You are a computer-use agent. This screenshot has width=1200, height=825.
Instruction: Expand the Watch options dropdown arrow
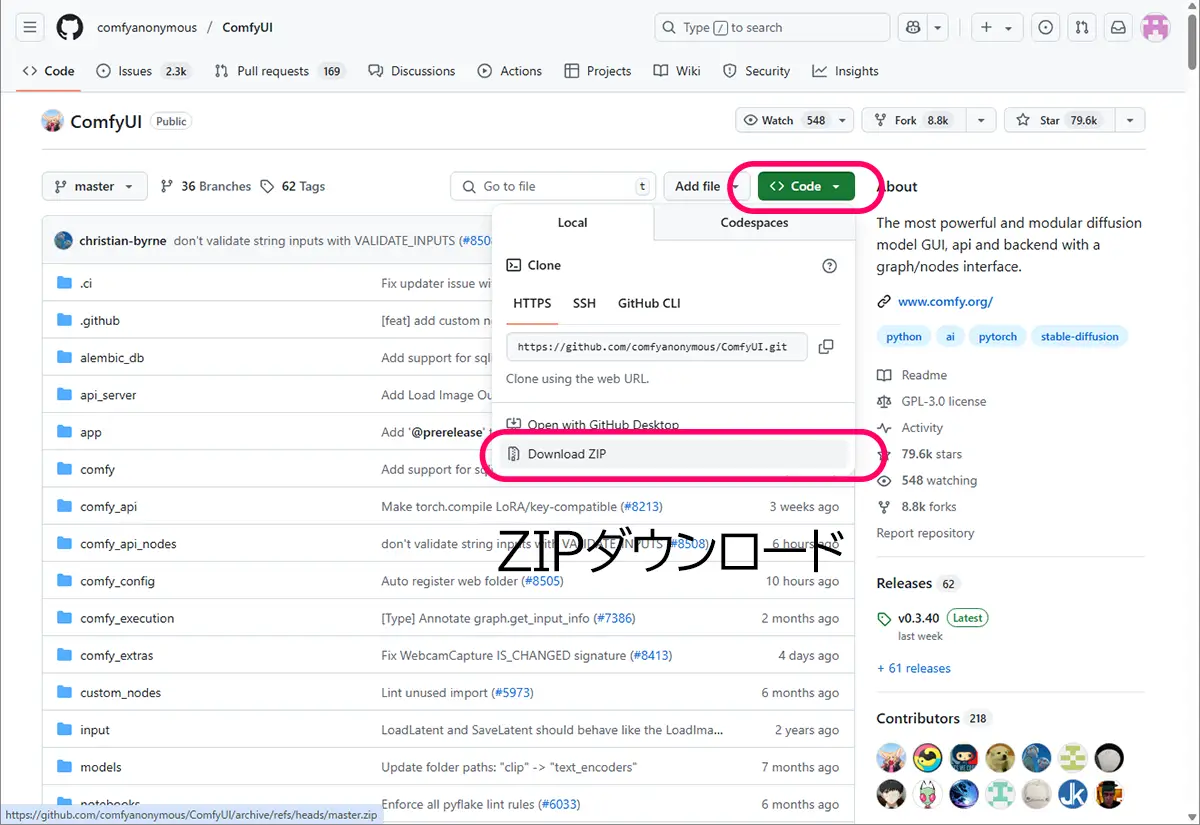[x=845, y=120]
